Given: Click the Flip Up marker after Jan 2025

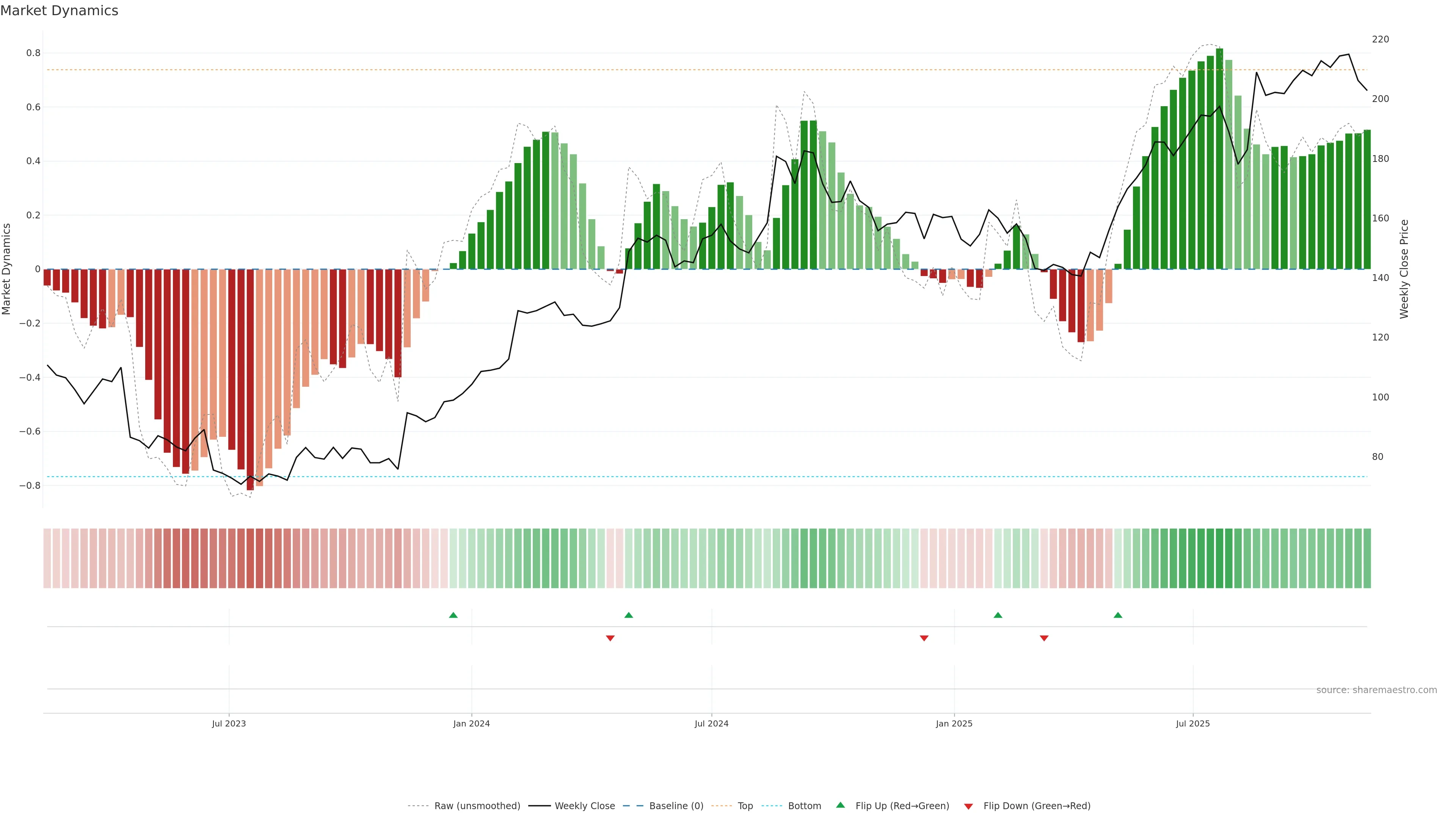Looking at the screenshot, I should (x=998, y=615).
